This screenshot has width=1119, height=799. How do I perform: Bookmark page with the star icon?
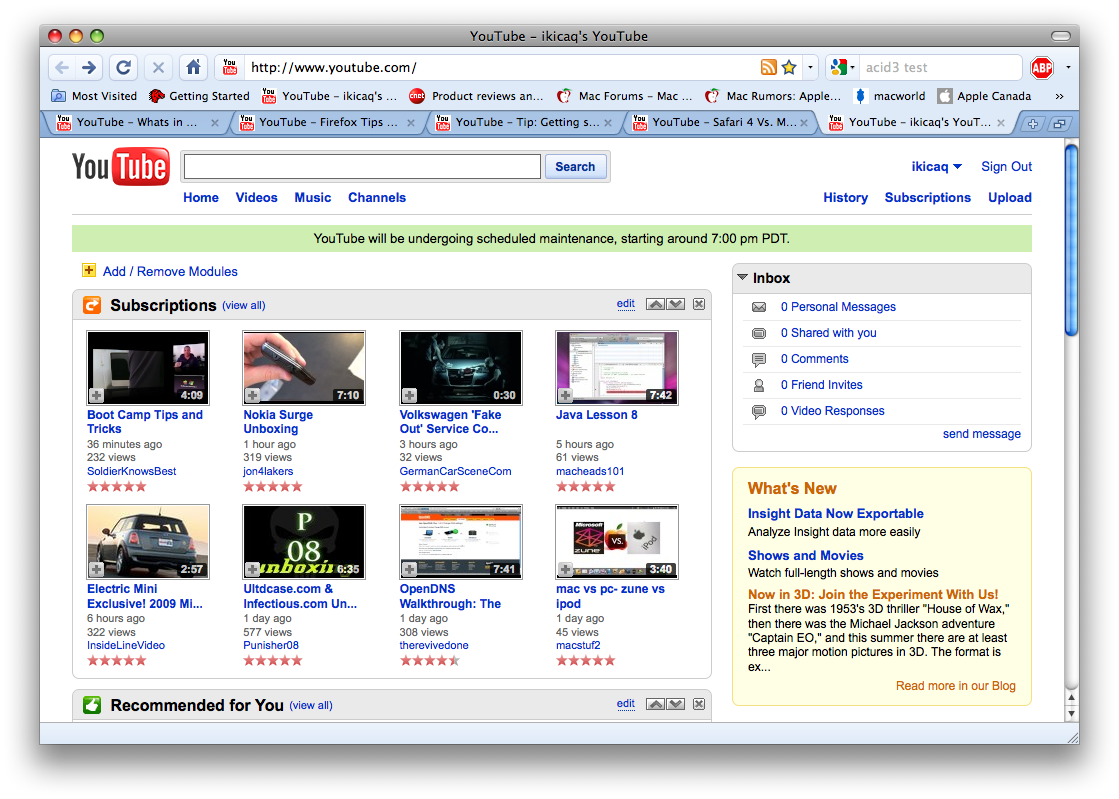point(789,67)
